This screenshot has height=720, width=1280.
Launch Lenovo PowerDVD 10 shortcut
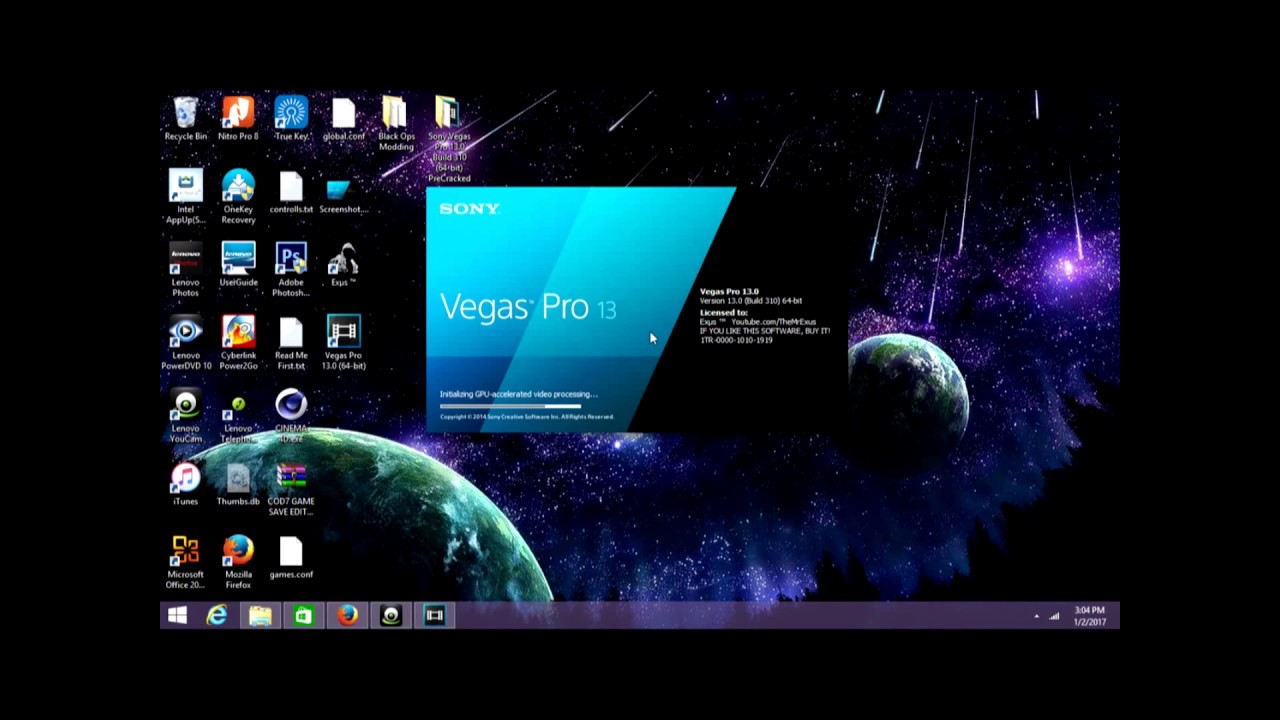pyautogui.click(x=185, y=342)
